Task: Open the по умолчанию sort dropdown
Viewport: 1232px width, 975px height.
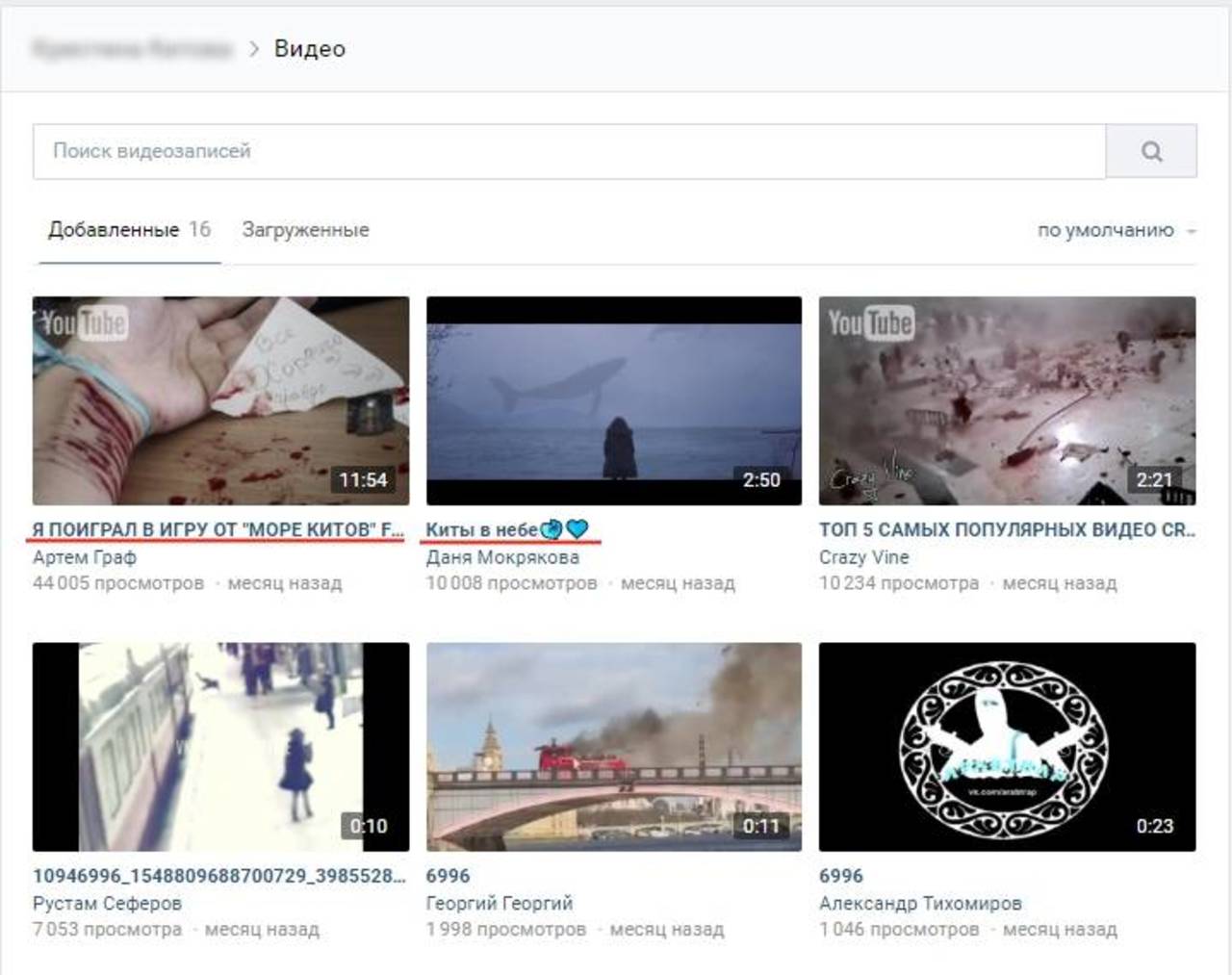Action: pos(1116,230)
